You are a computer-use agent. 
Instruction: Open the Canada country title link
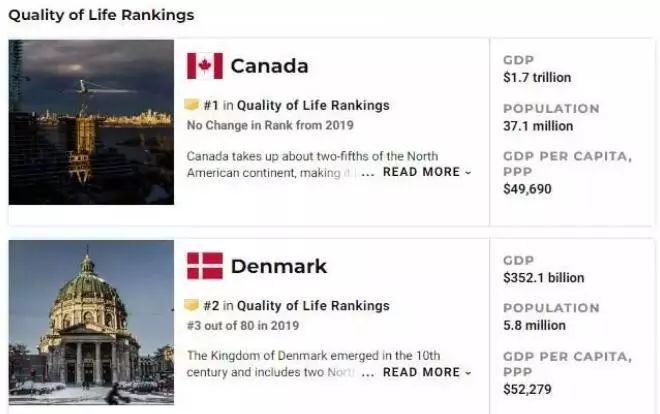coord(269,66)
